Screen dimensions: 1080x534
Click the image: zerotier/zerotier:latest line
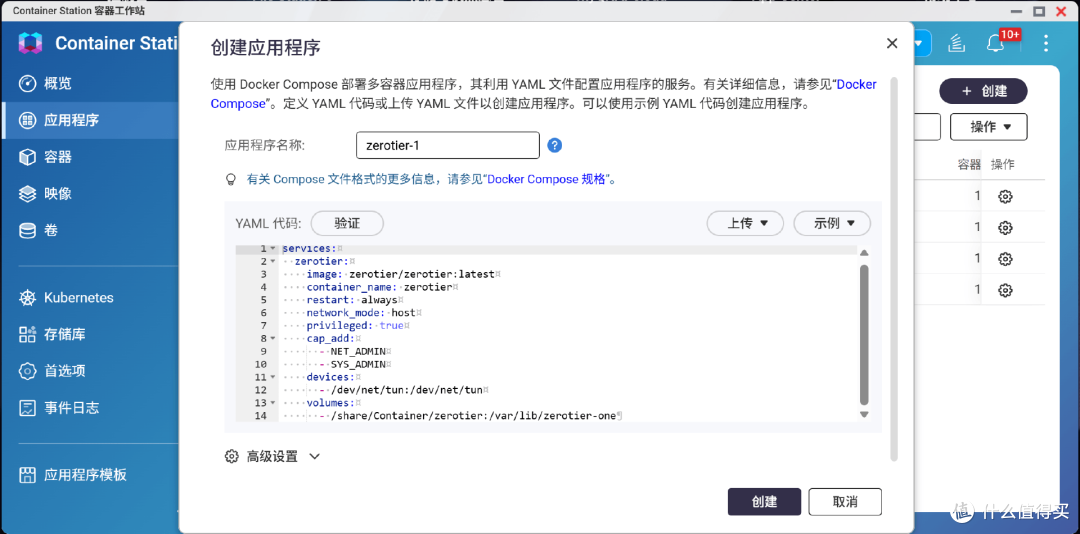[x=403, y=274]
